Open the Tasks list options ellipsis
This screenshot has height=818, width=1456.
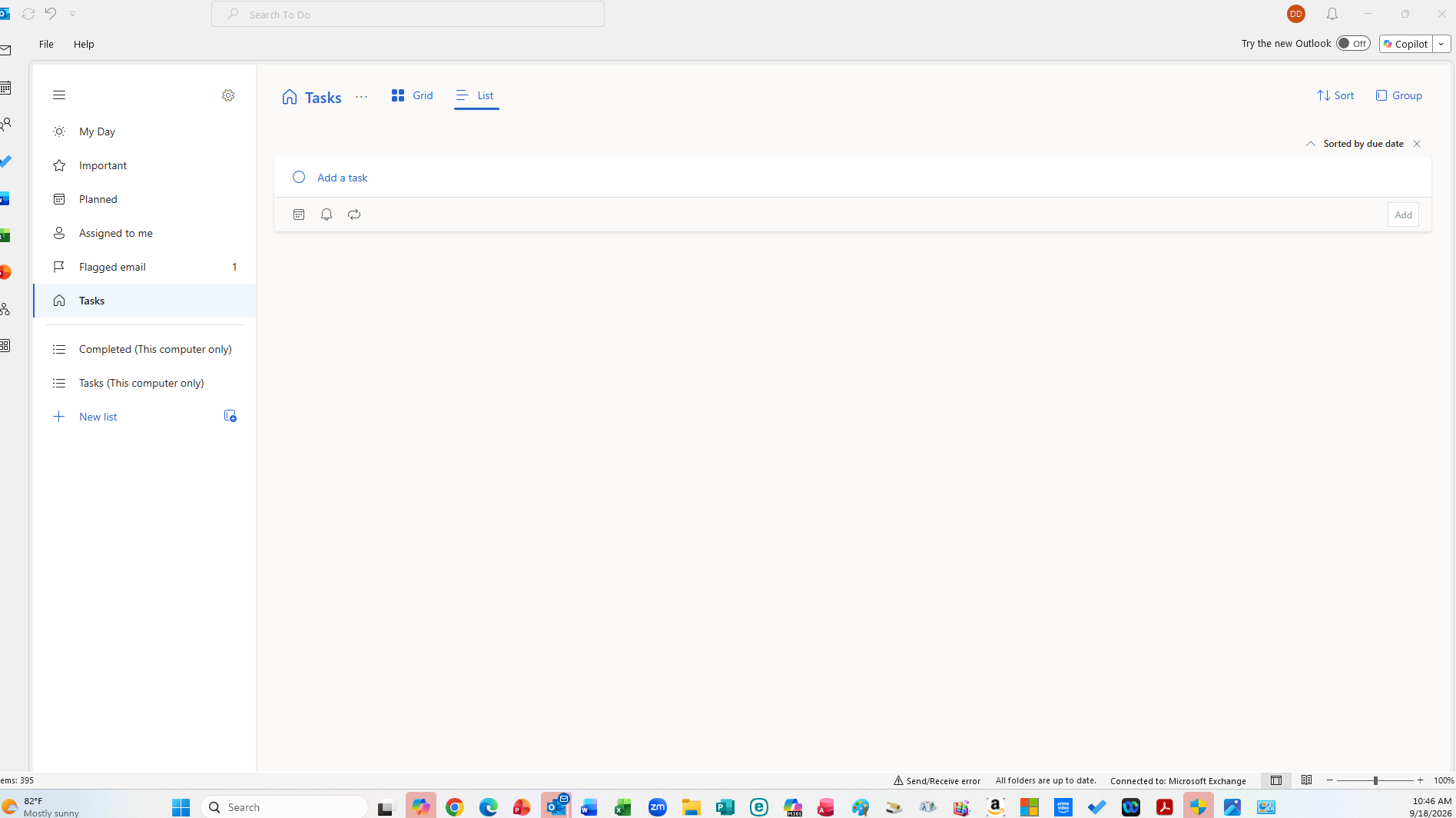361,97
